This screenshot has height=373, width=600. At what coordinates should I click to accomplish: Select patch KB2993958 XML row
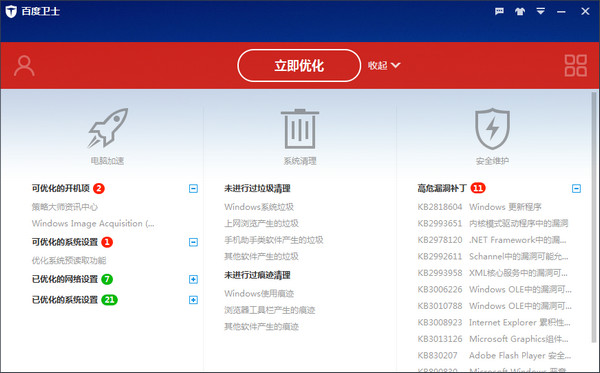[x=493, y=273]
